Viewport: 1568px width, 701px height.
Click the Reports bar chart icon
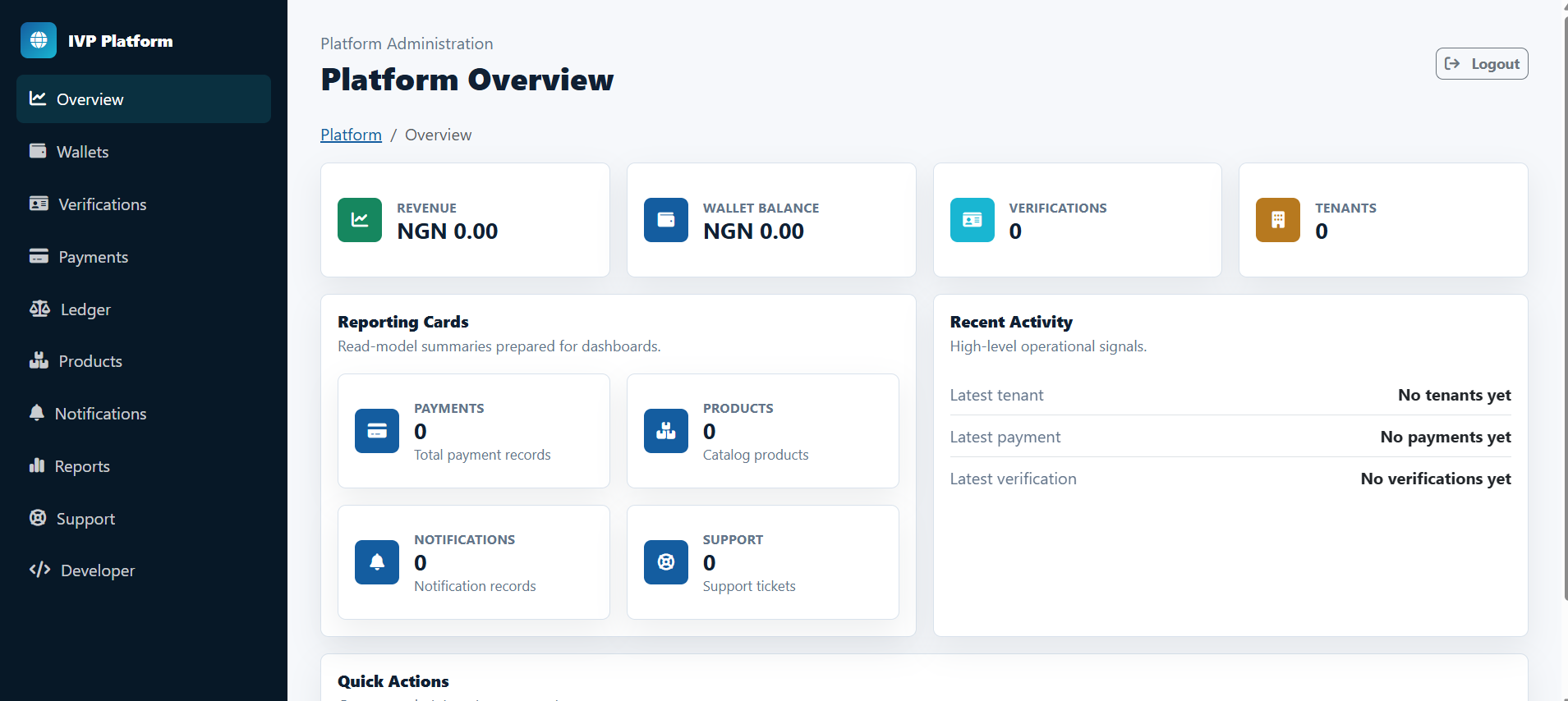tap(37, 465)
